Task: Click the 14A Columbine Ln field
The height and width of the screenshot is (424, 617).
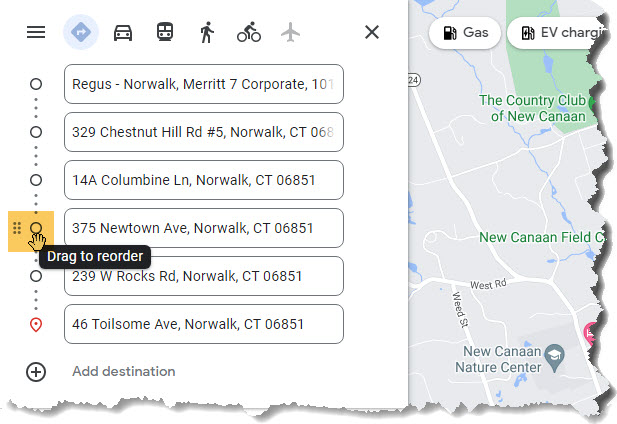Action: tap(203, 180)
